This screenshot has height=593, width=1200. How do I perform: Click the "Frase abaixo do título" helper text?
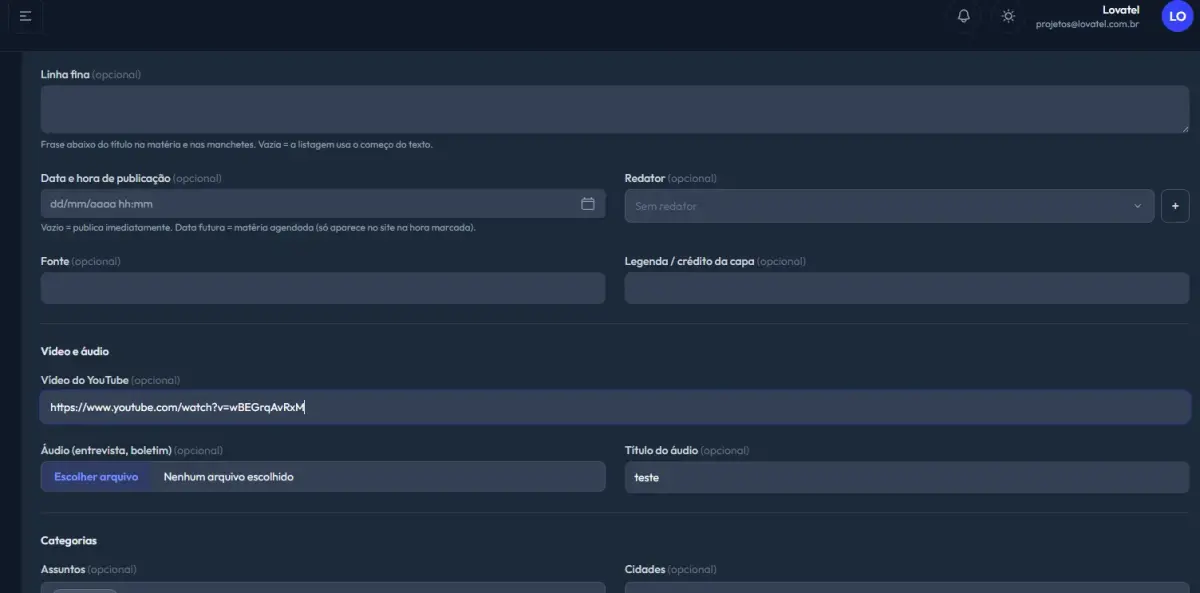[237, 144]
